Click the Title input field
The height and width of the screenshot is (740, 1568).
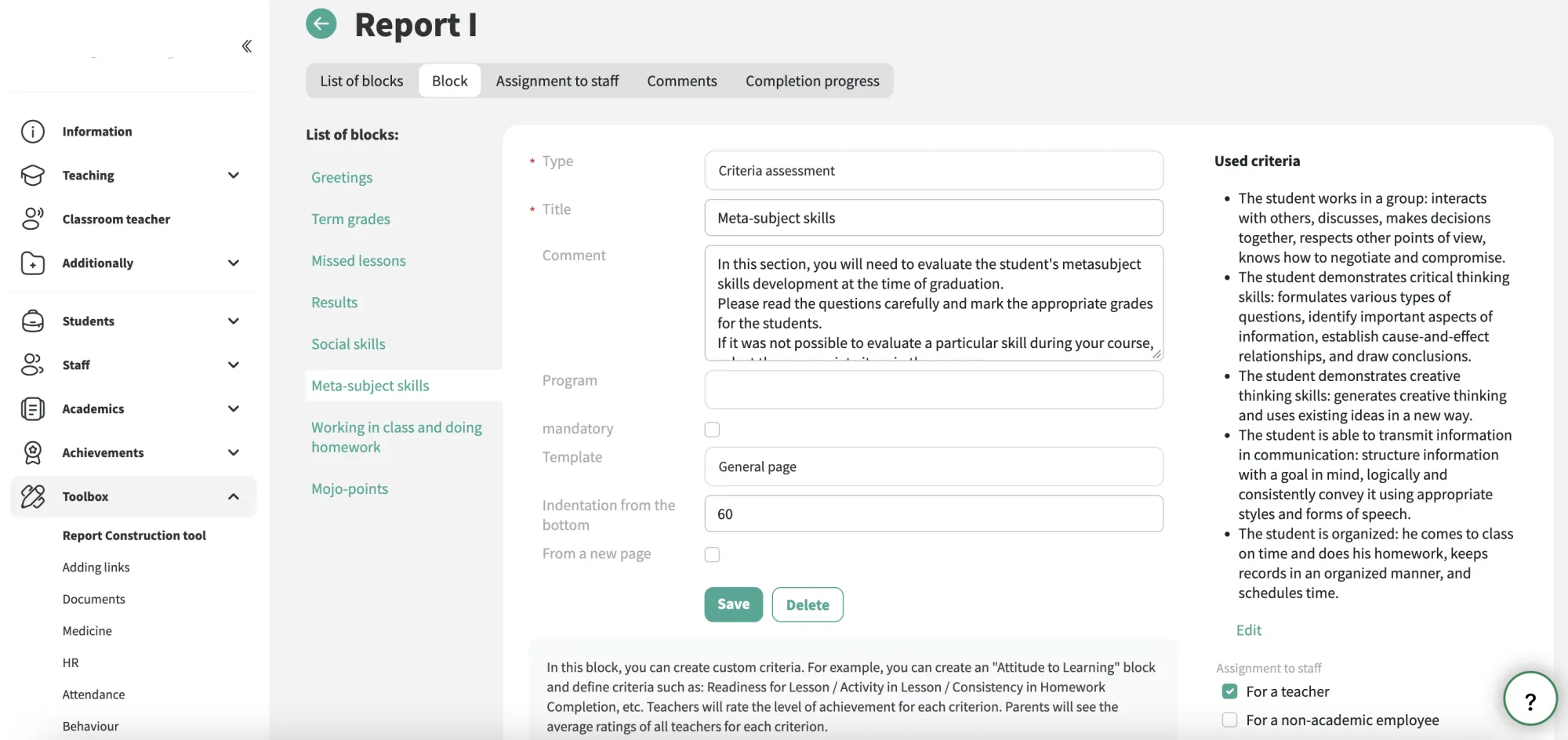[x=934, y=218]
